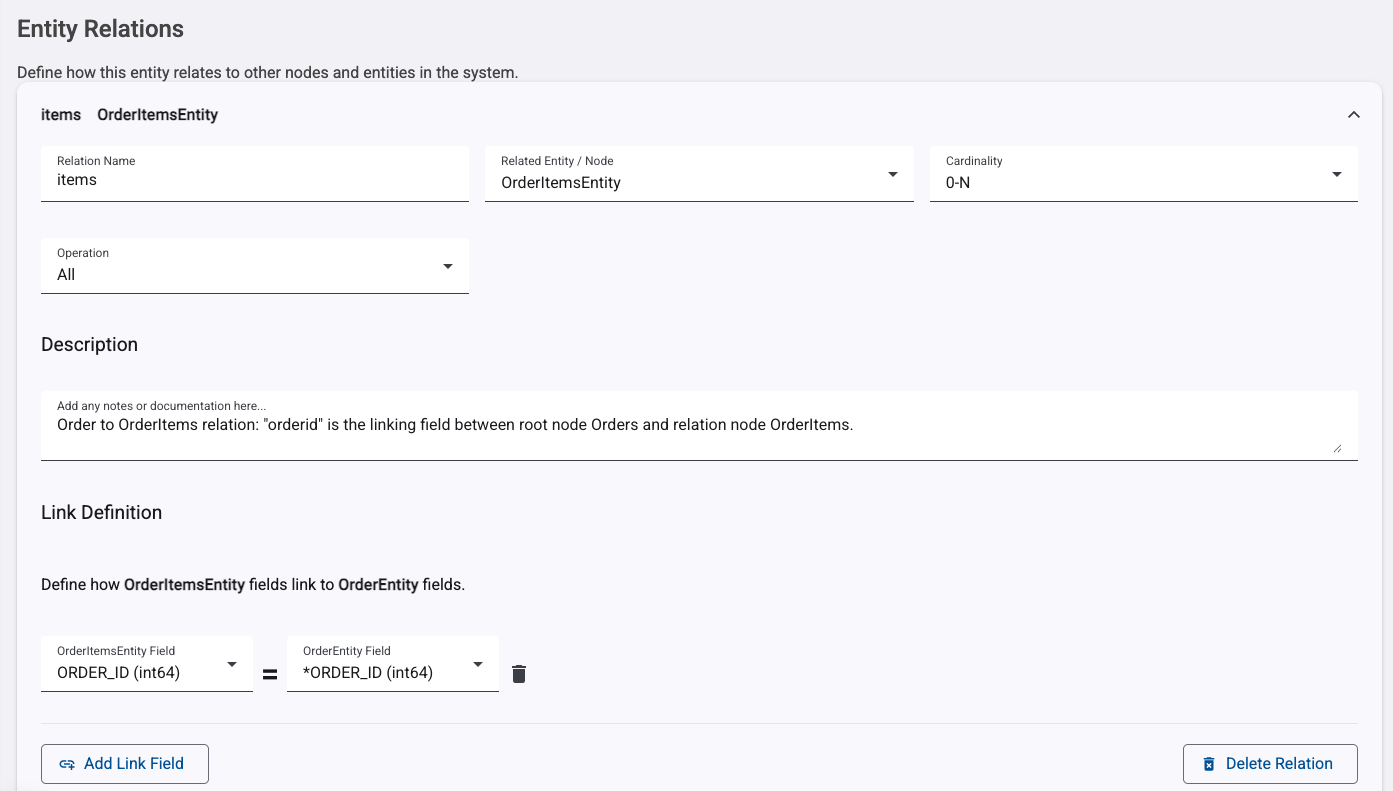Click the description textarea resize handle

point(1337,448)
